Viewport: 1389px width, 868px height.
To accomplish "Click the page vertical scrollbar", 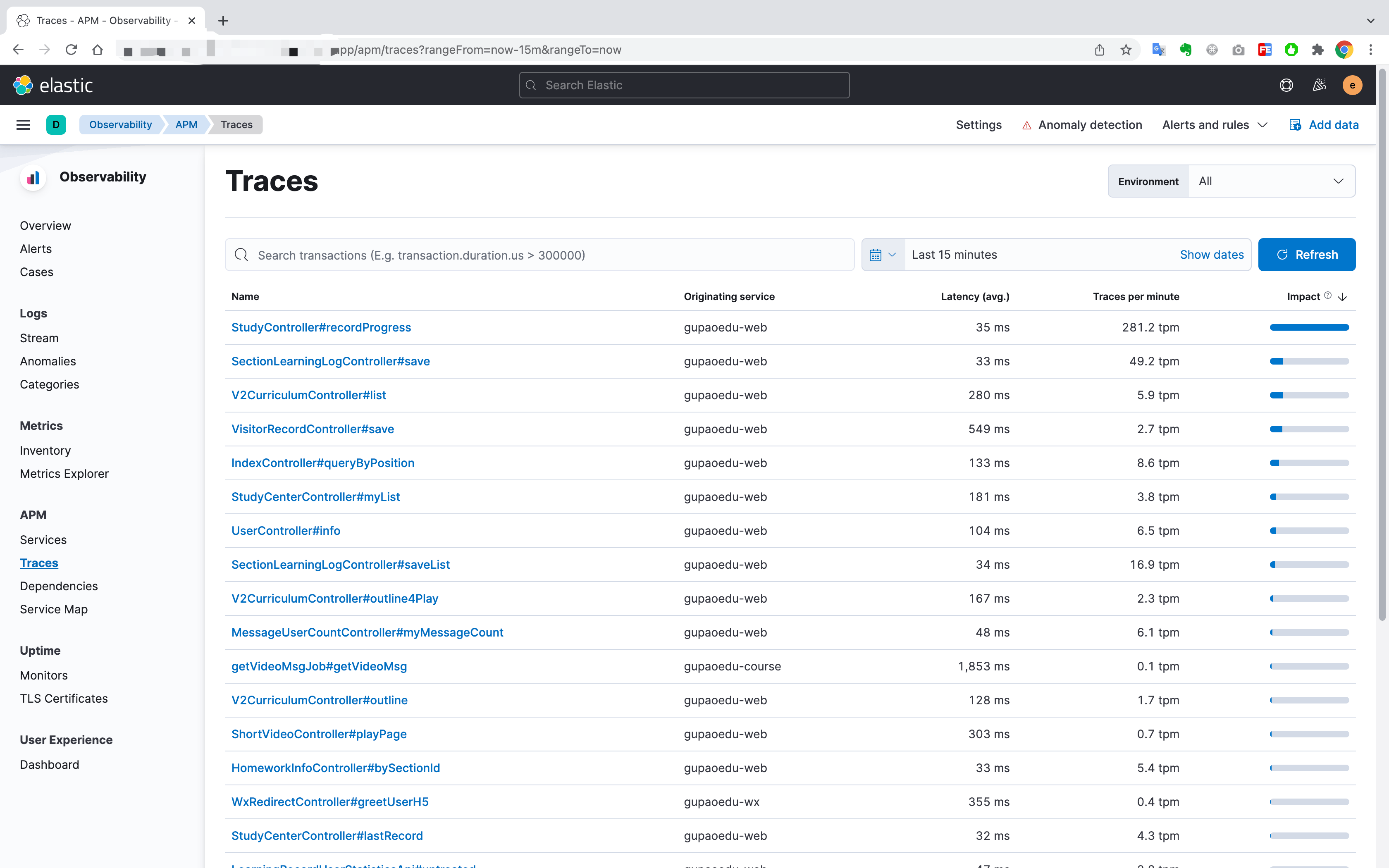I will [x=1382, y=344].
